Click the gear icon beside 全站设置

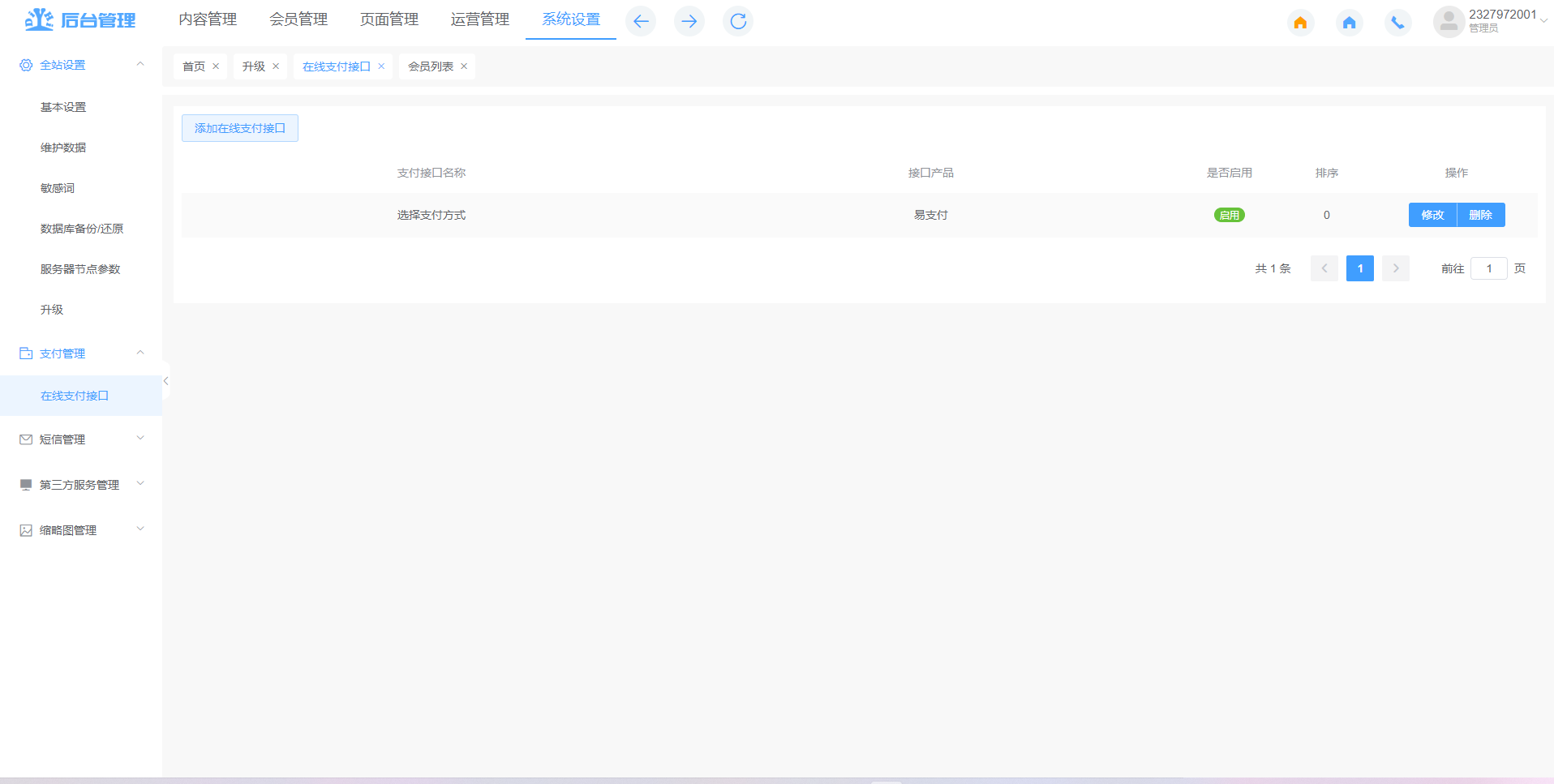(26, 65)
